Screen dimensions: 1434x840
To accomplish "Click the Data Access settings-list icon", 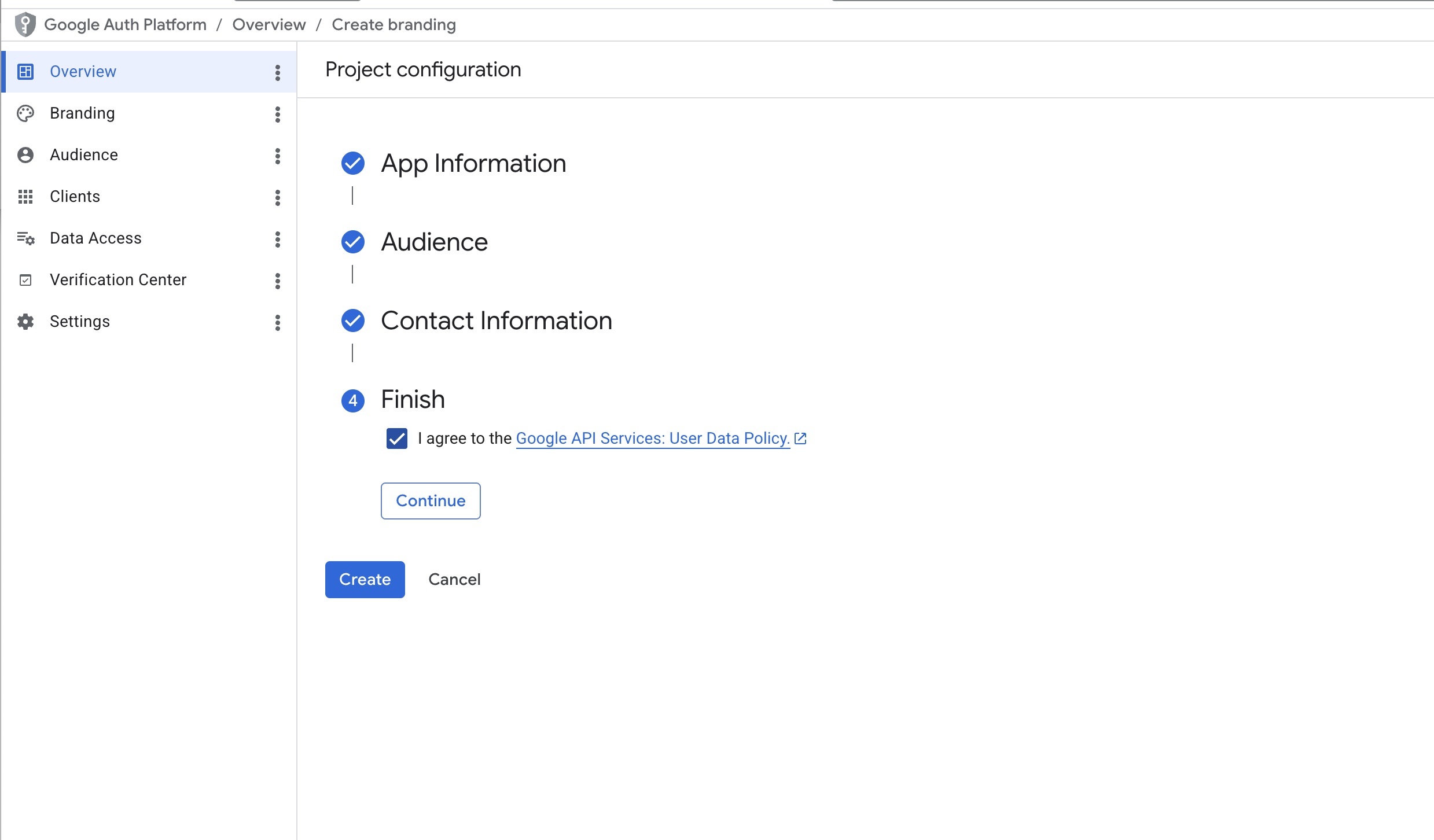I will [25, 238].
